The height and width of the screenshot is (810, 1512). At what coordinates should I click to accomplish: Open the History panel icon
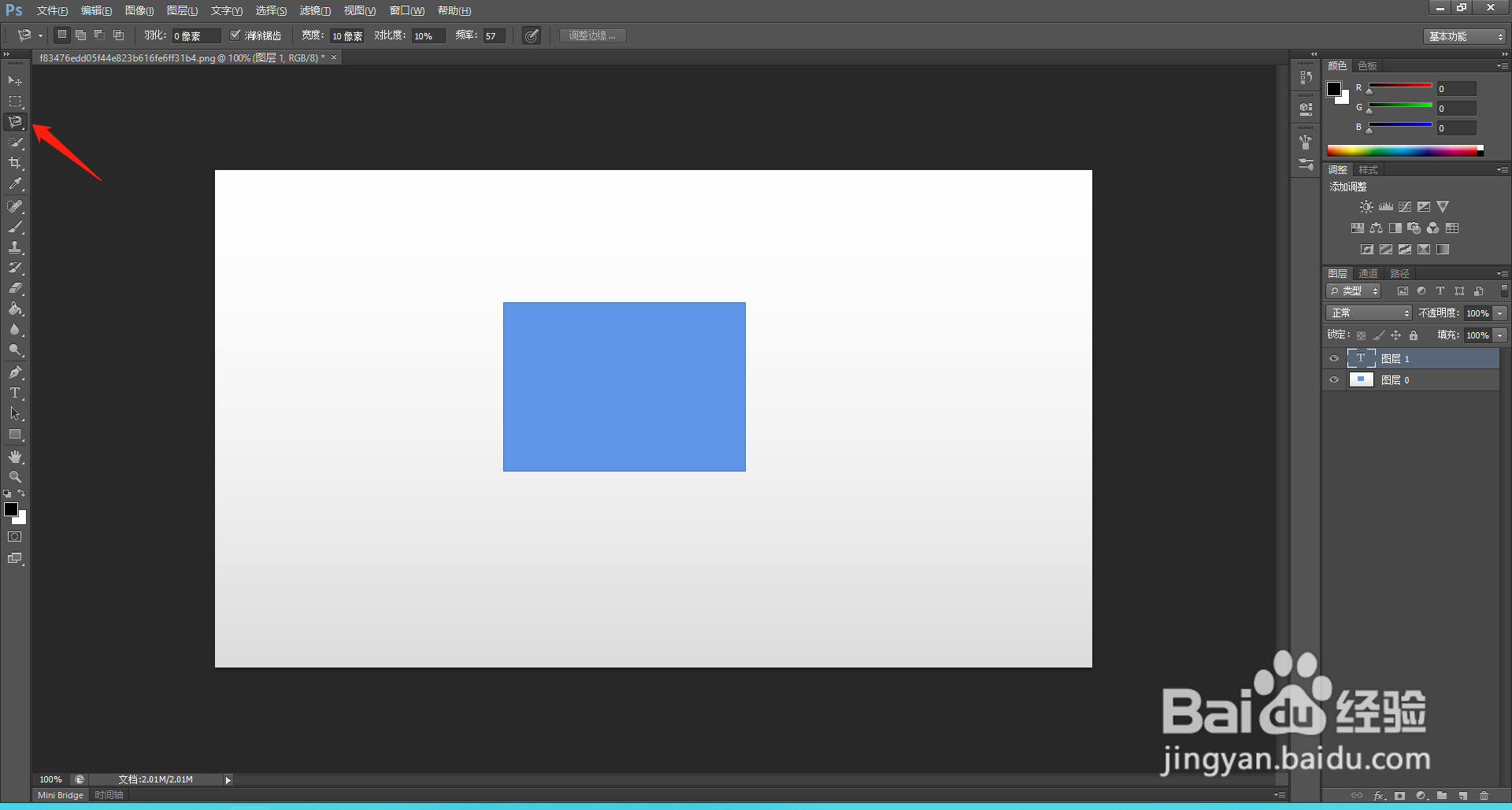click(x=1306, y=77)
